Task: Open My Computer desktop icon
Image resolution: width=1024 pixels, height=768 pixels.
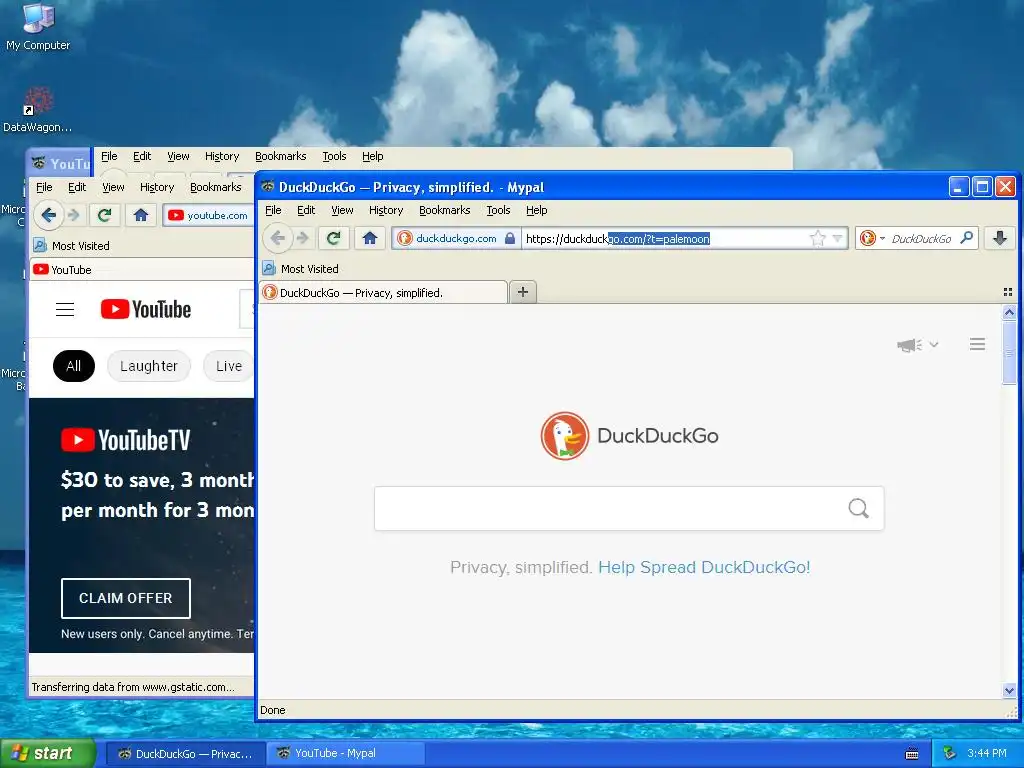Action: pyautogui.click(x=38, y=27)
